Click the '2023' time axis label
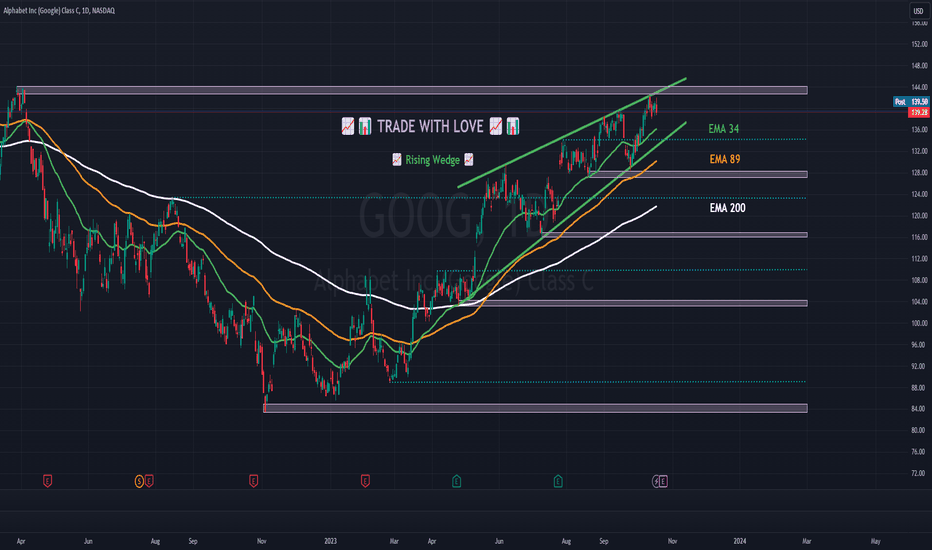Screen dimensions: 932x550 click(330, 541)
